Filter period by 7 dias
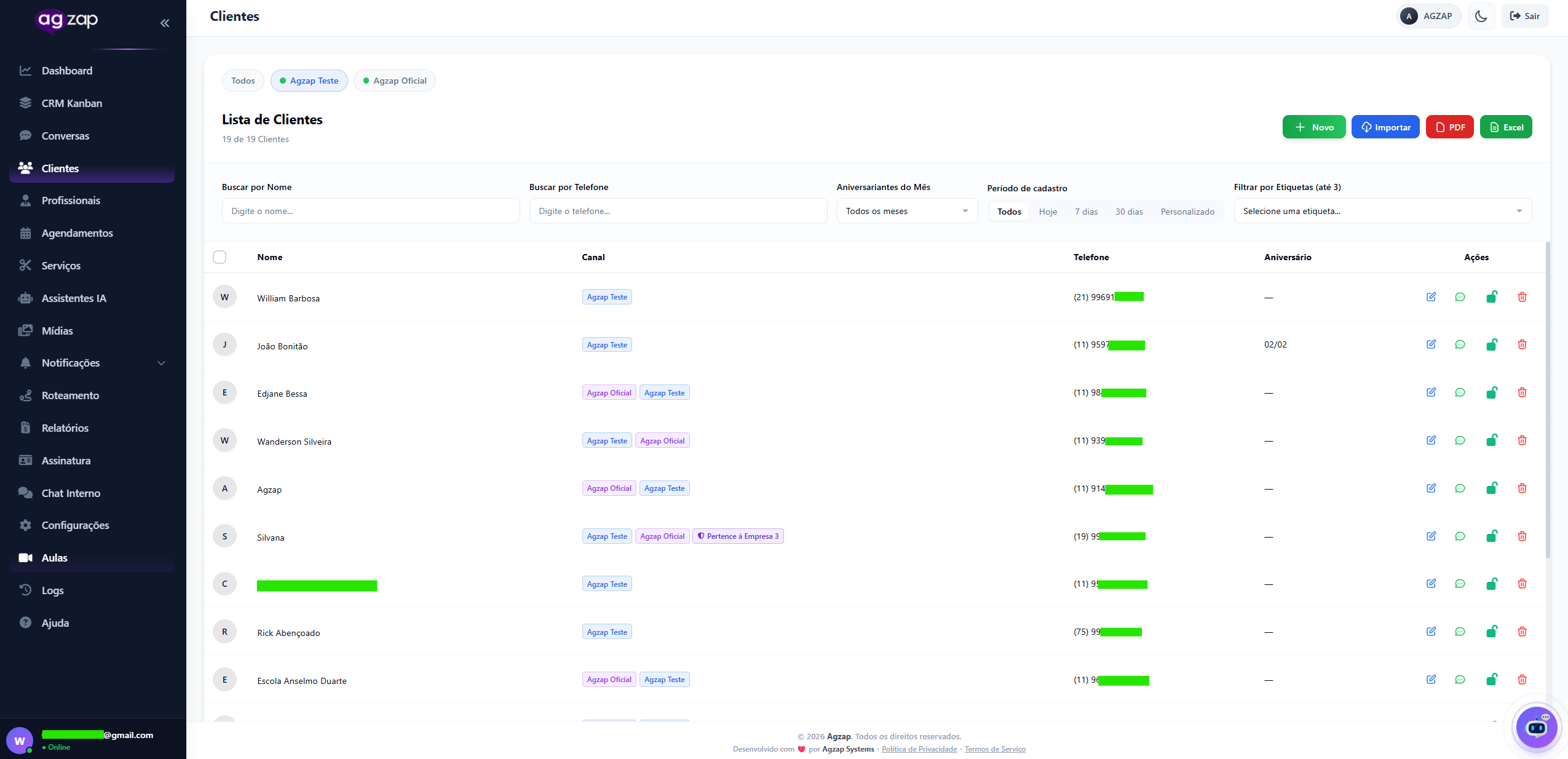This screenshot has height=759, width=1568. point(1086,212)
